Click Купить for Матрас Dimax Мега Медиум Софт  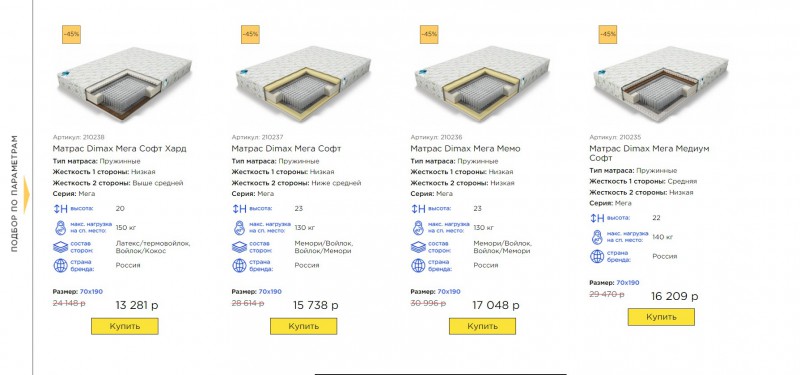tap(661, 317)
